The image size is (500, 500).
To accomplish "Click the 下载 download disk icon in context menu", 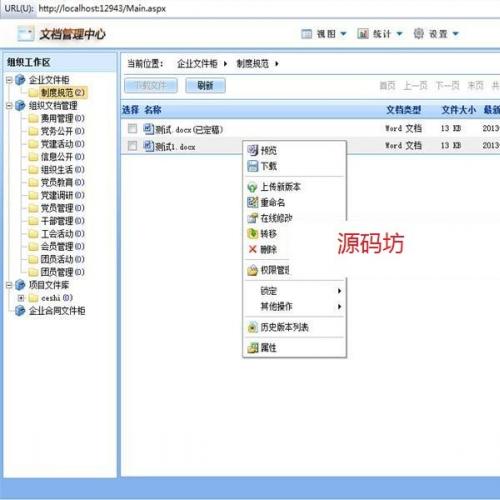I will tap(253, 166).
